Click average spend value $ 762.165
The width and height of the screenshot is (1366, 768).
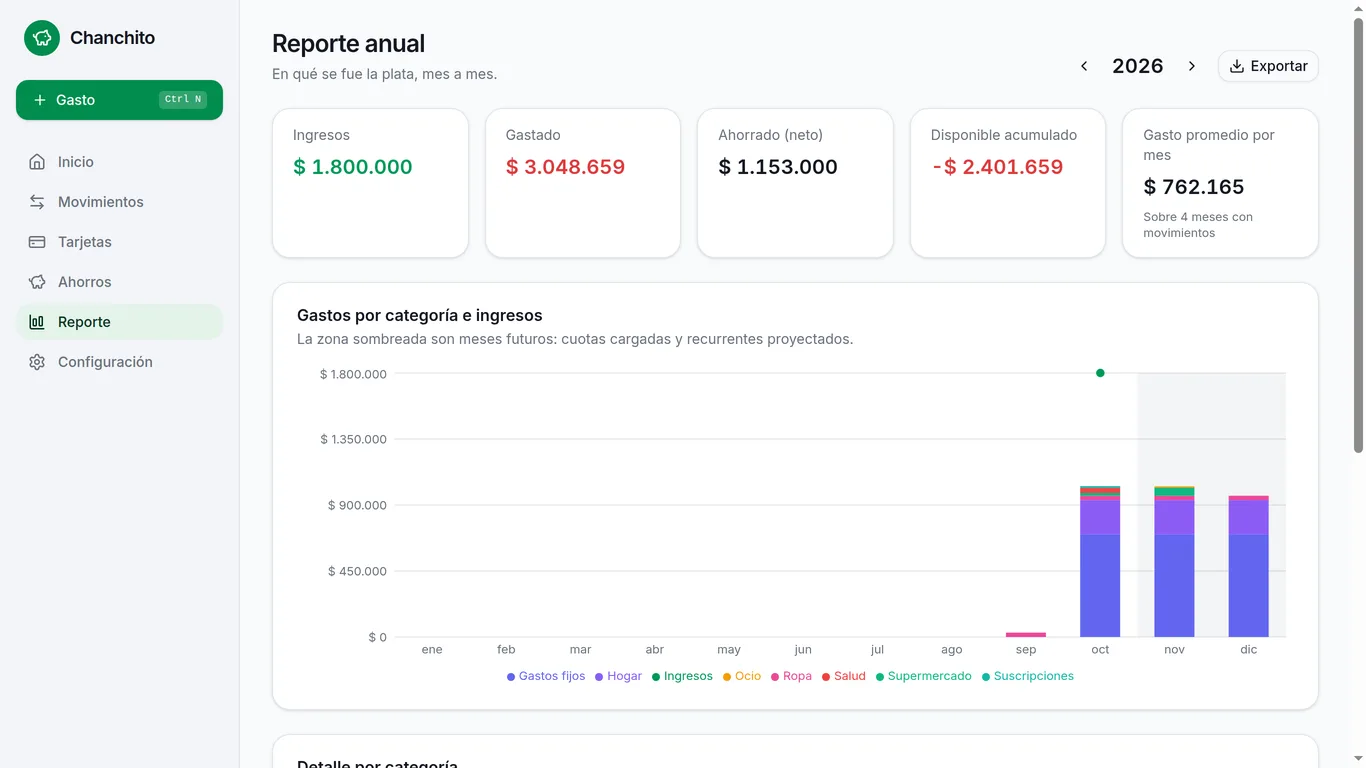click(x=1194, y=187)
